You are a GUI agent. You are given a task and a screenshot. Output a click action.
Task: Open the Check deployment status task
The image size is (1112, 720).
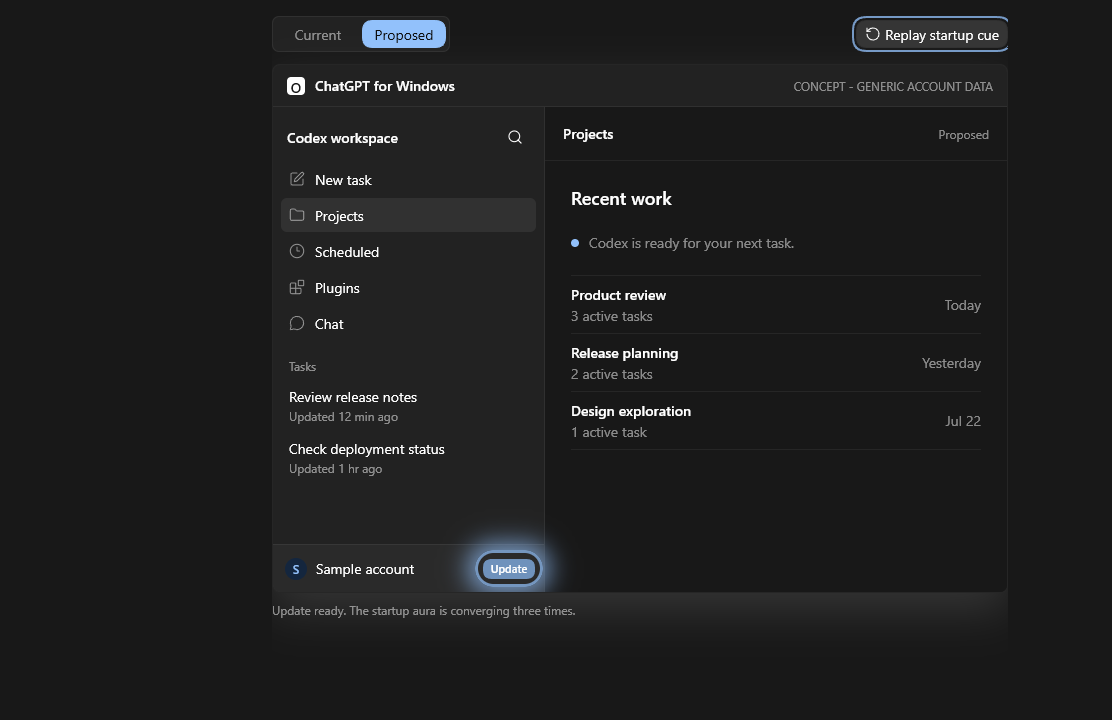(x=408, y=458)
